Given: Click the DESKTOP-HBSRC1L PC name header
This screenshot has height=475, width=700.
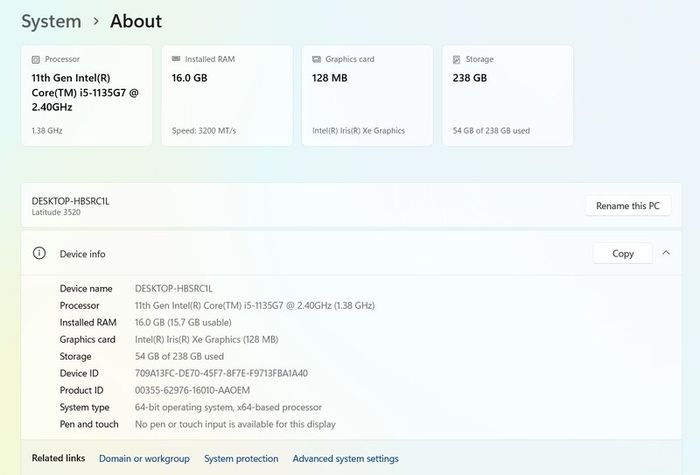Looking at the screenshot, I should pos(71,201).
